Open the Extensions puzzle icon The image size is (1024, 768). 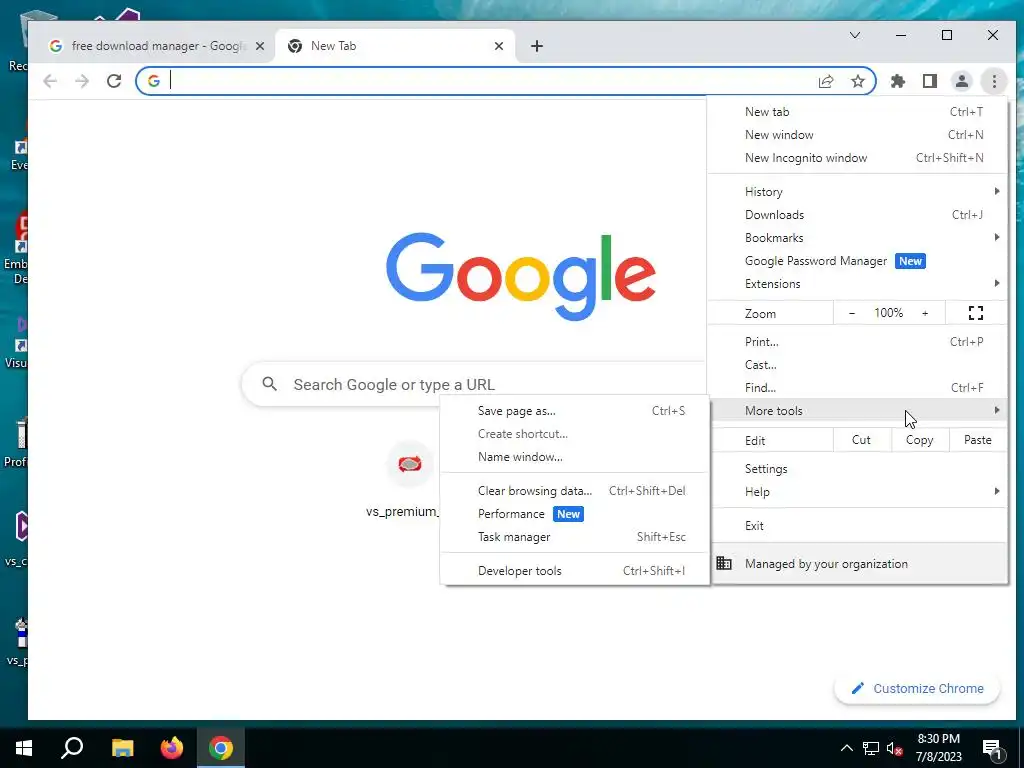(898, 81)
